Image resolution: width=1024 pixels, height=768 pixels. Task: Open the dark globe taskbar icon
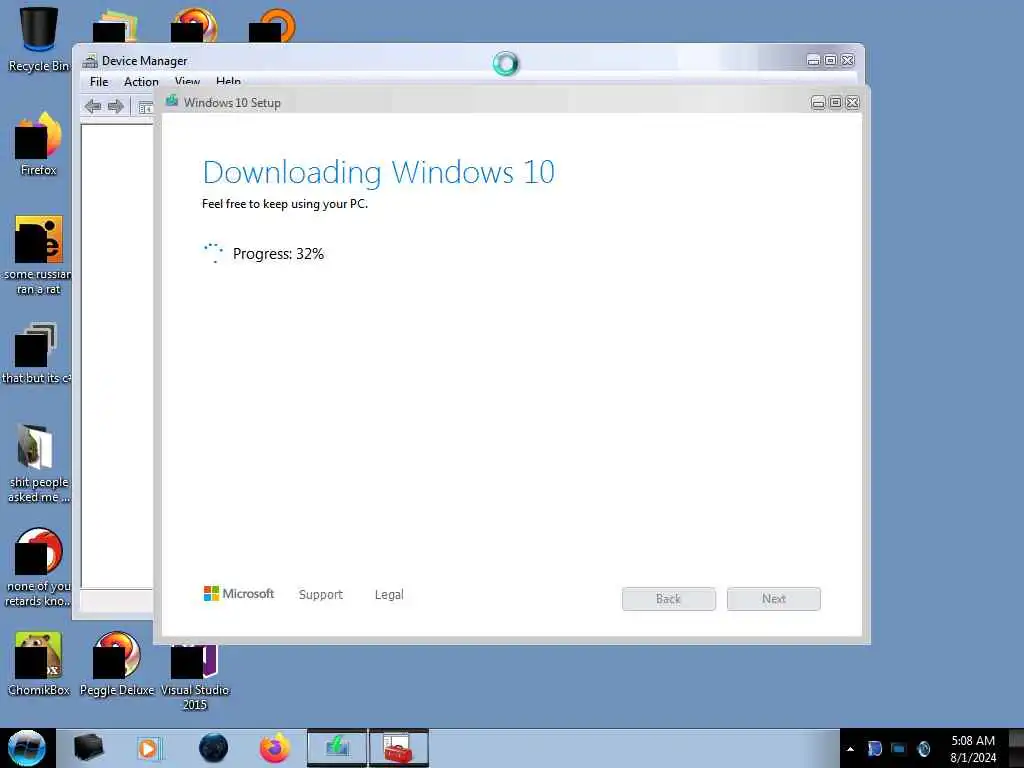pyautogui.click(x=213, y=748)
